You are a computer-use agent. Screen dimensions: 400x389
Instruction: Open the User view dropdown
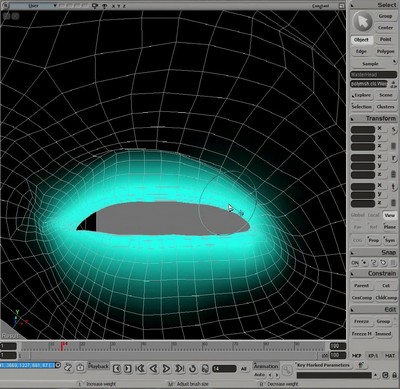pyautogui.click(x=34, y=6)
